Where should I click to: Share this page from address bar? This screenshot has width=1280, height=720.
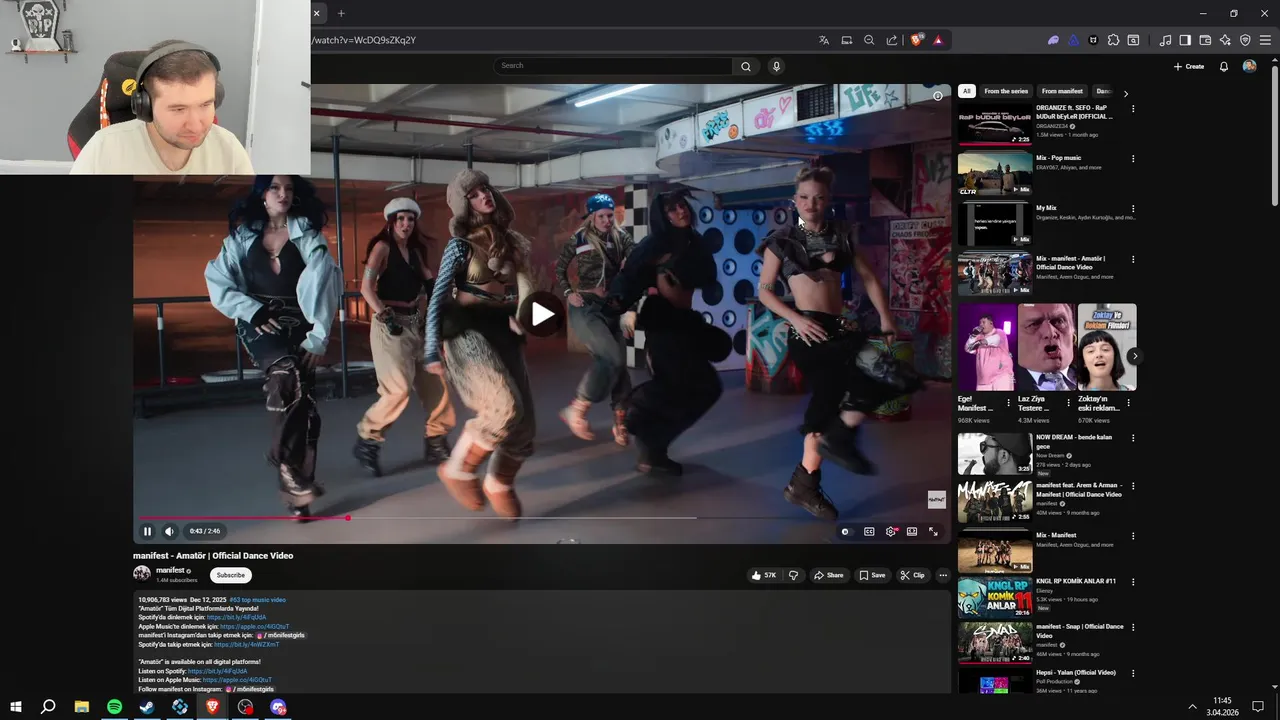click(892, 40)
